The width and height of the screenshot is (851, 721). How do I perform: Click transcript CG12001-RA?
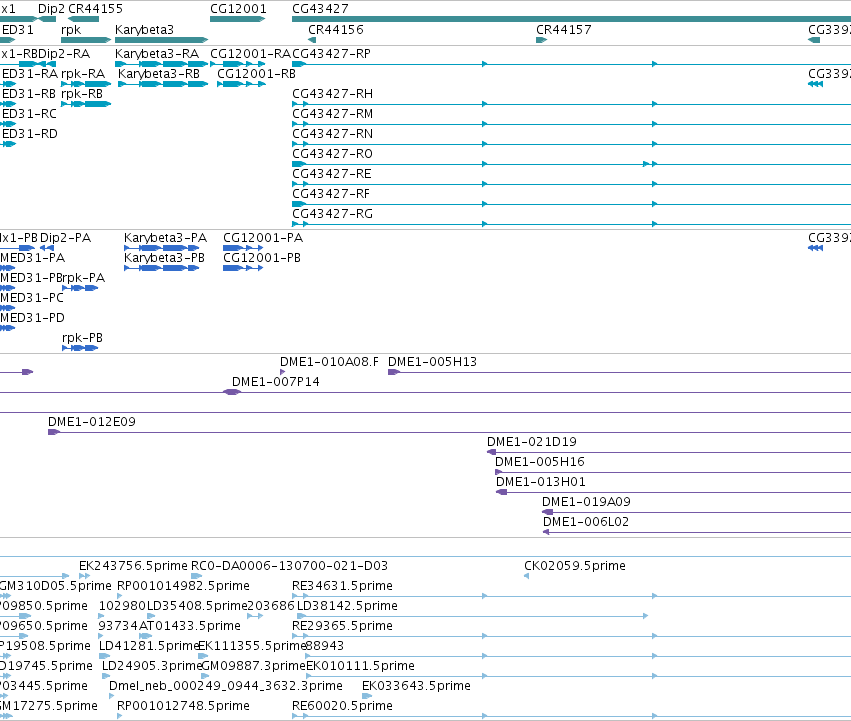point(237,64)
